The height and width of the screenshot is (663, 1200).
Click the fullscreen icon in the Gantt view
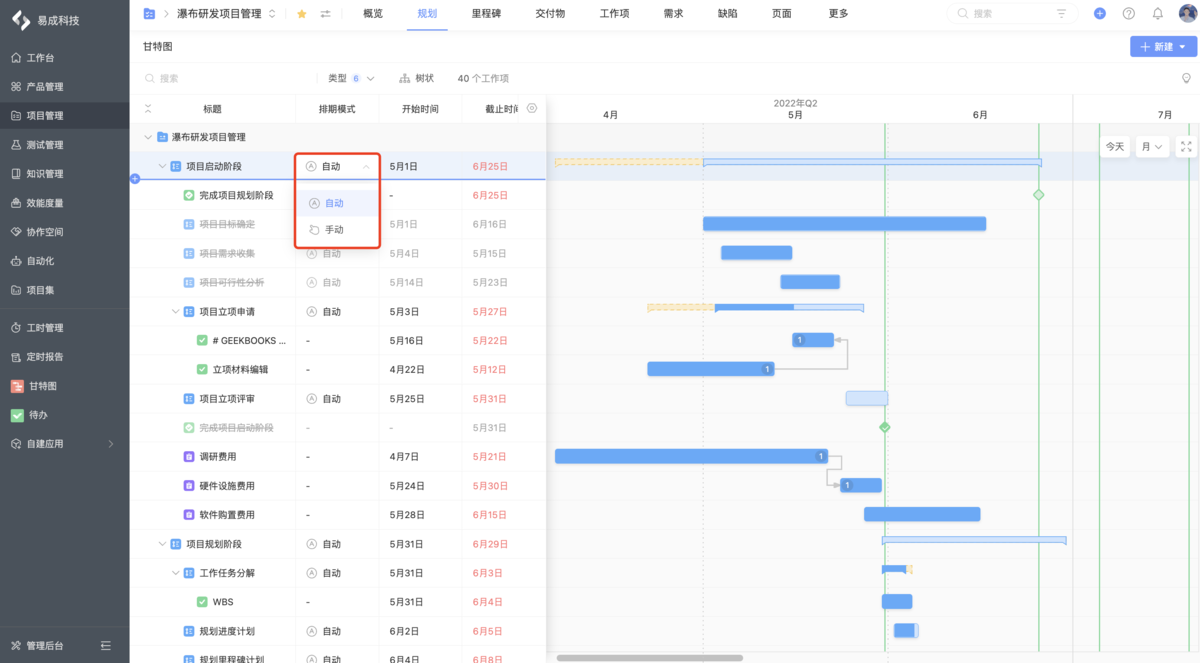click(1184, 145)
